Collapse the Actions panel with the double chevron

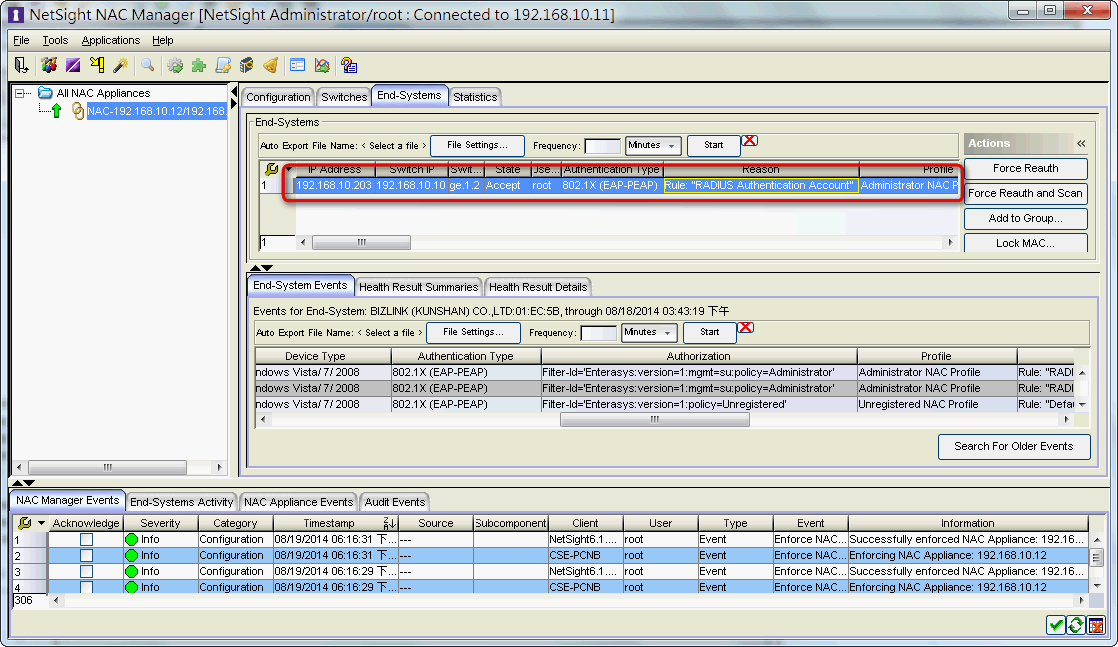pos(1081,143)
